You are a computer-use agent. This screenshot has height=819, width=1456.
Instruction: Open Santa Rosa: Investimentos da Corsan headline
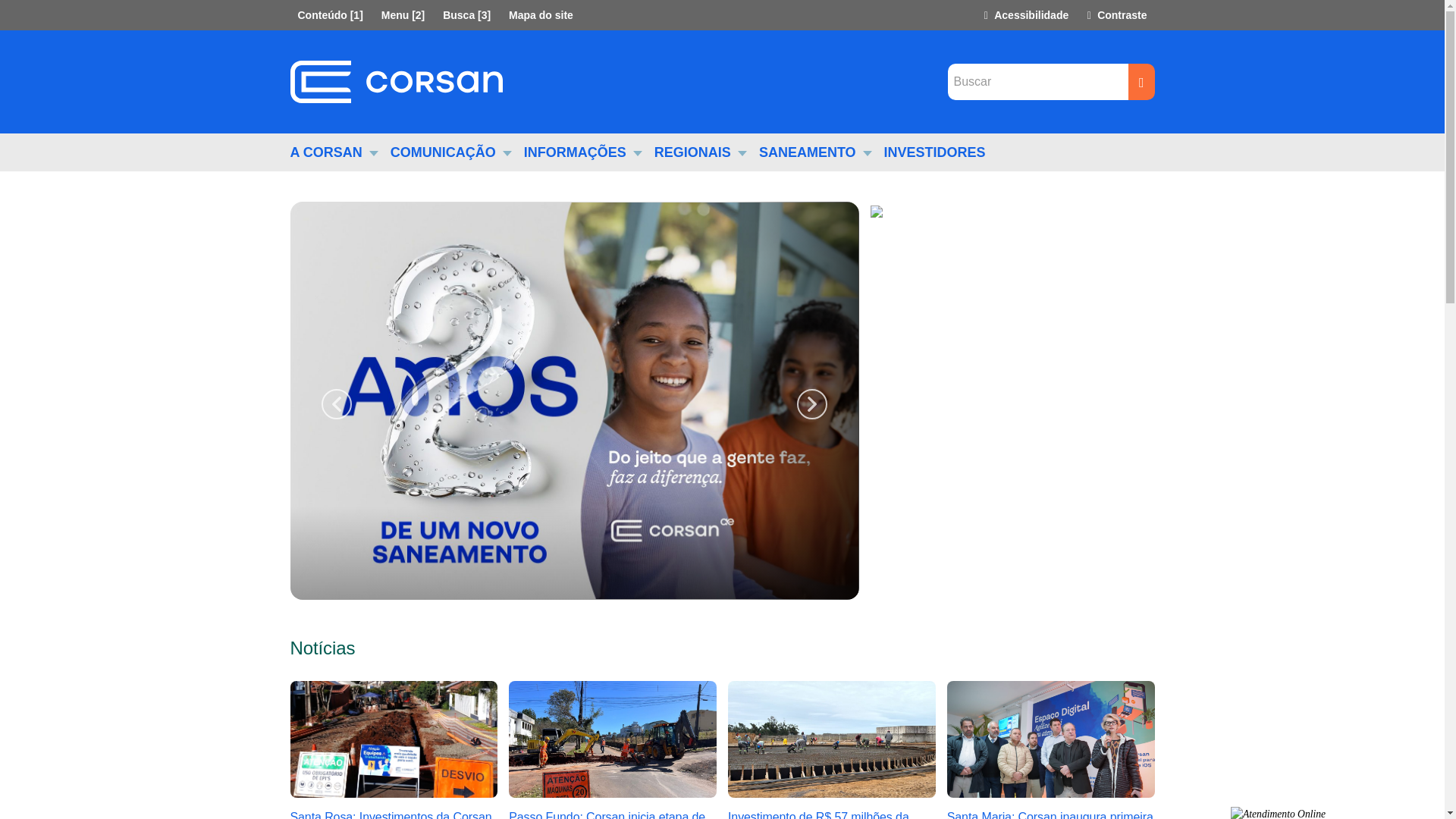coord(391,814)
